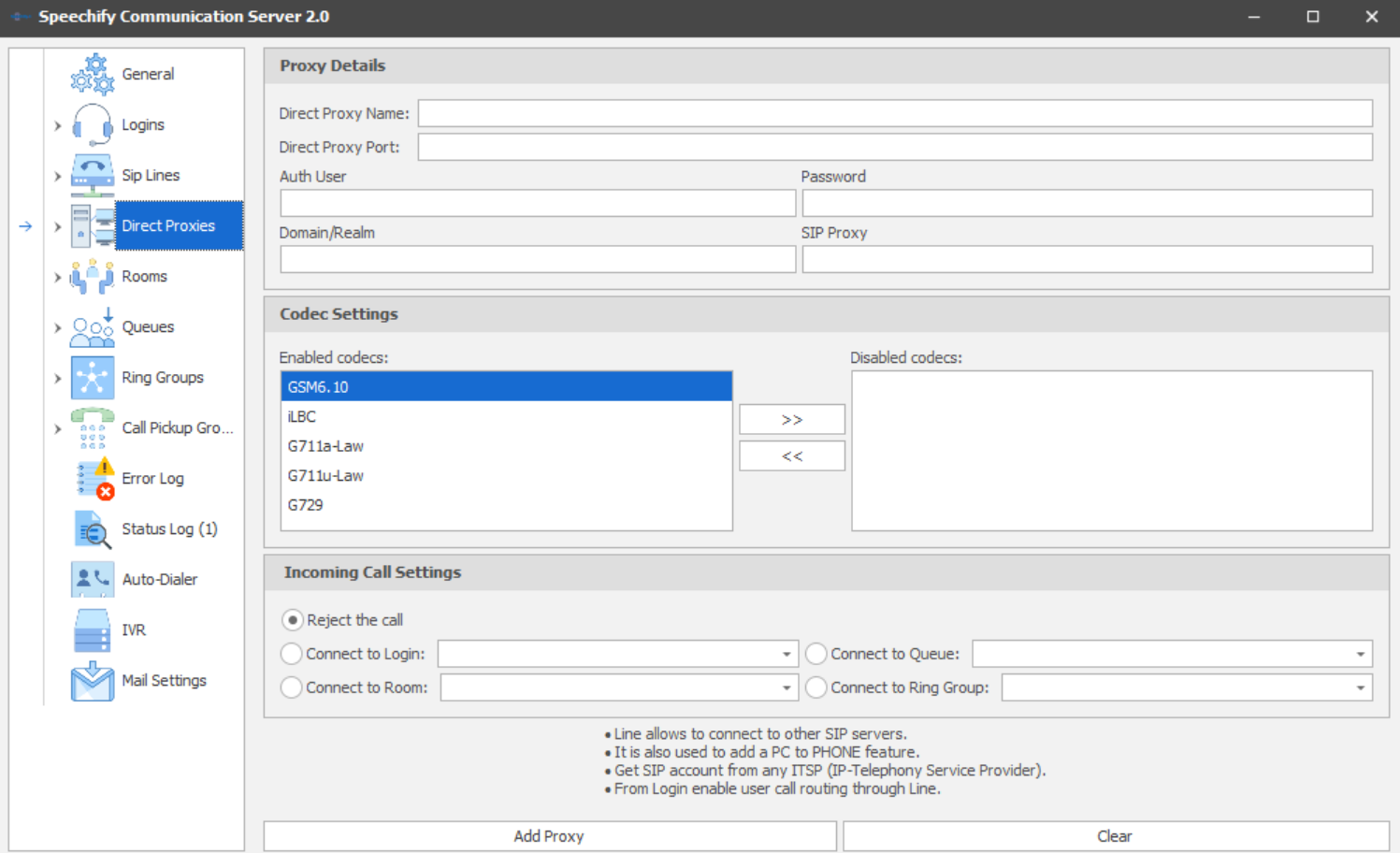This screenshot has height=853, width=1400.
Task: Click the SIP Proxy input field
Action: coord(1087,259)
